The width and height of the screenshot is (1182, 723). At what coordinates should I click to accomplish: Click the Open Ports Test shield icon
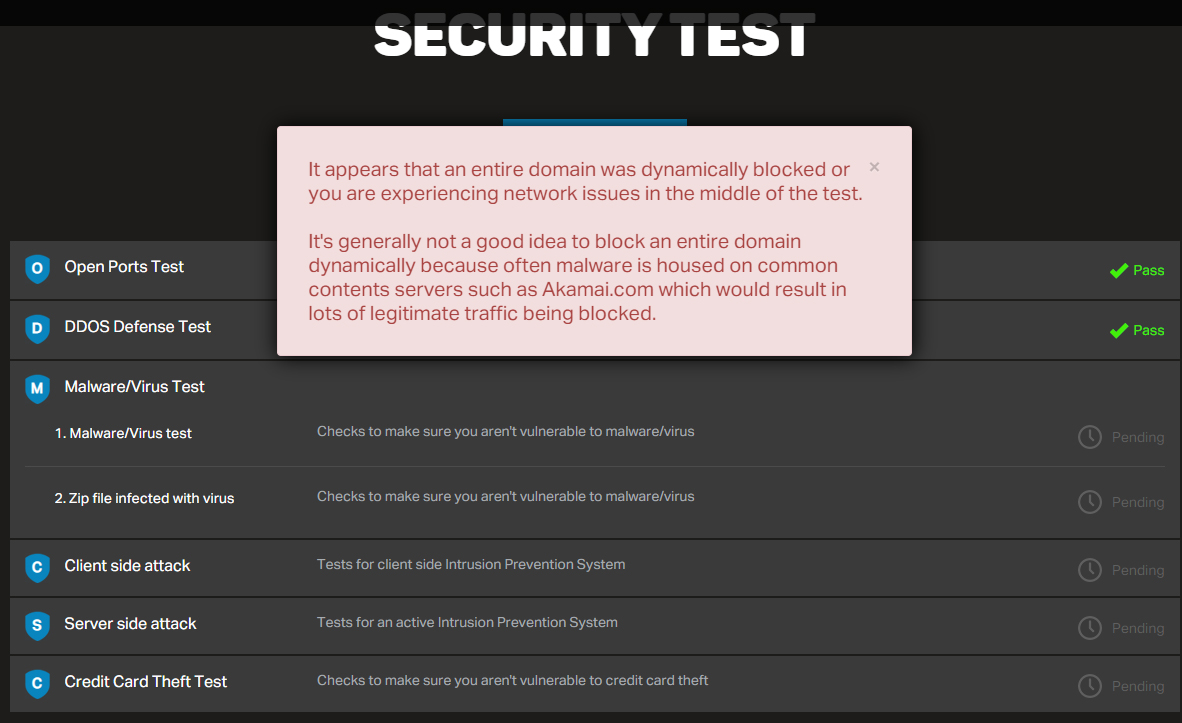click(37, 268)
